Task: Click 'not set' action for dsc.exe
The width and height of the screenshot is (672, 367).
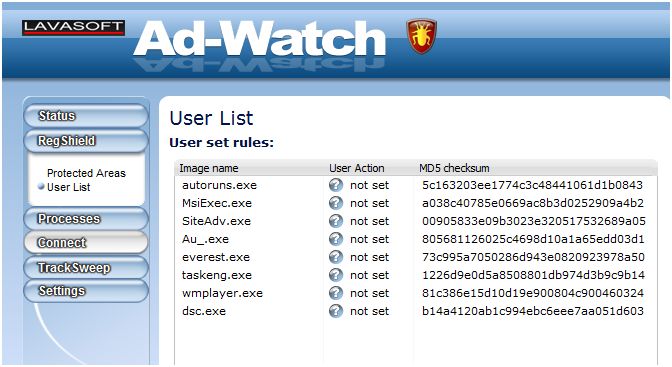Action: 369,311
